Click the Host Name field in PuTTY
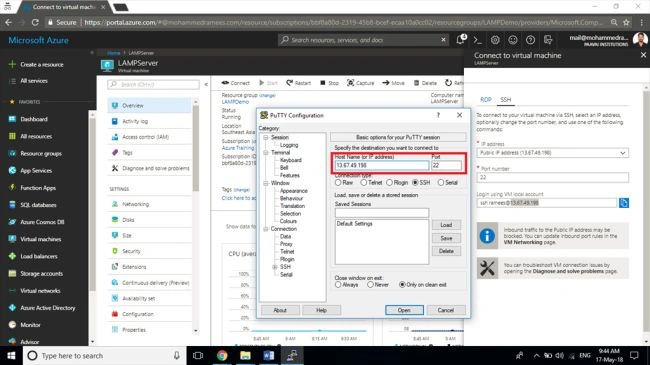This screenshot has height=365, width=650. coord(381,165)
